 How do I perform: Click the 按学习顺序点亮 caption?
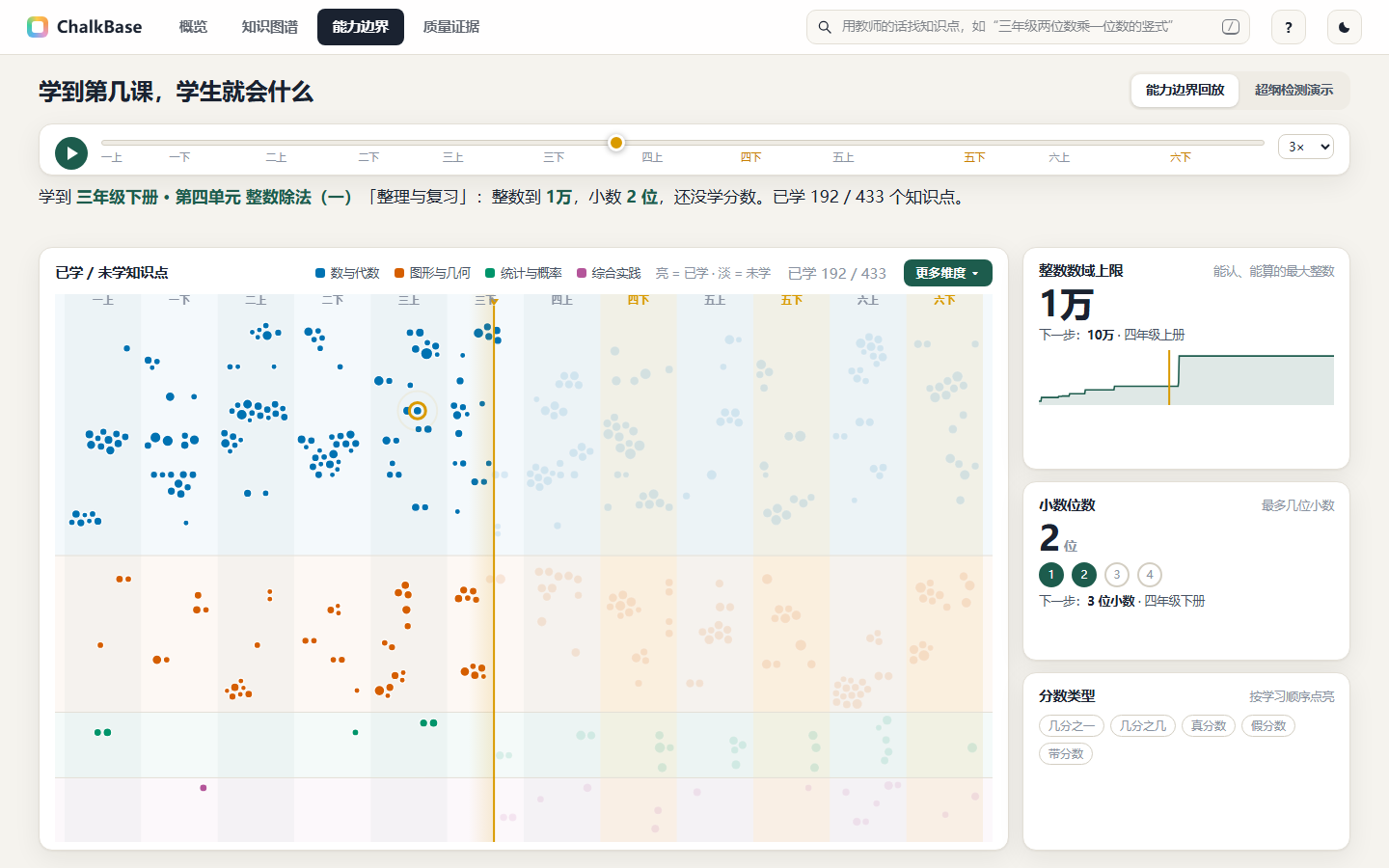point(1292,696)
